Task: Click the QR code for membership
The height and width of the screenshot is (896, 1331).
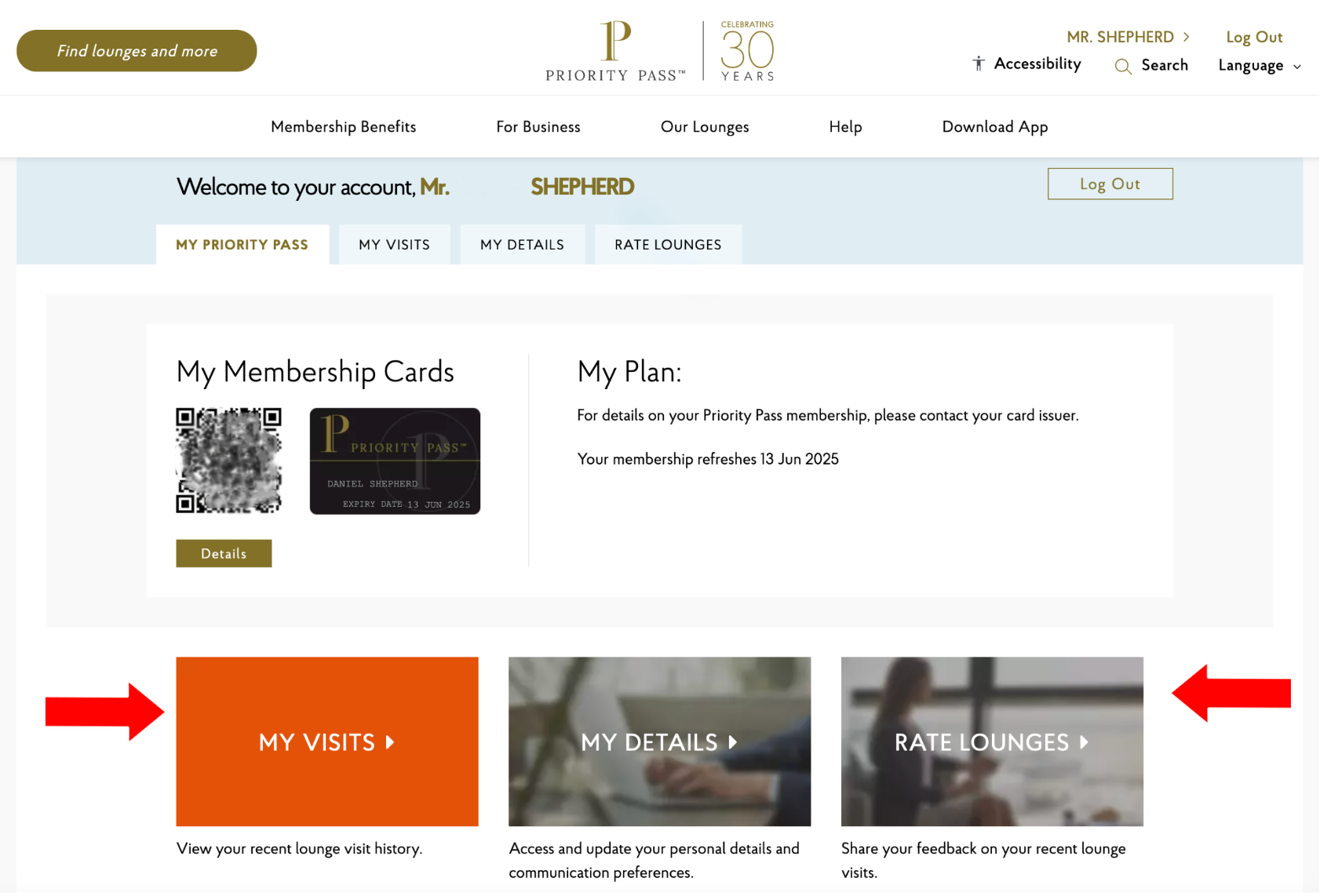Action: coord(229,461)
